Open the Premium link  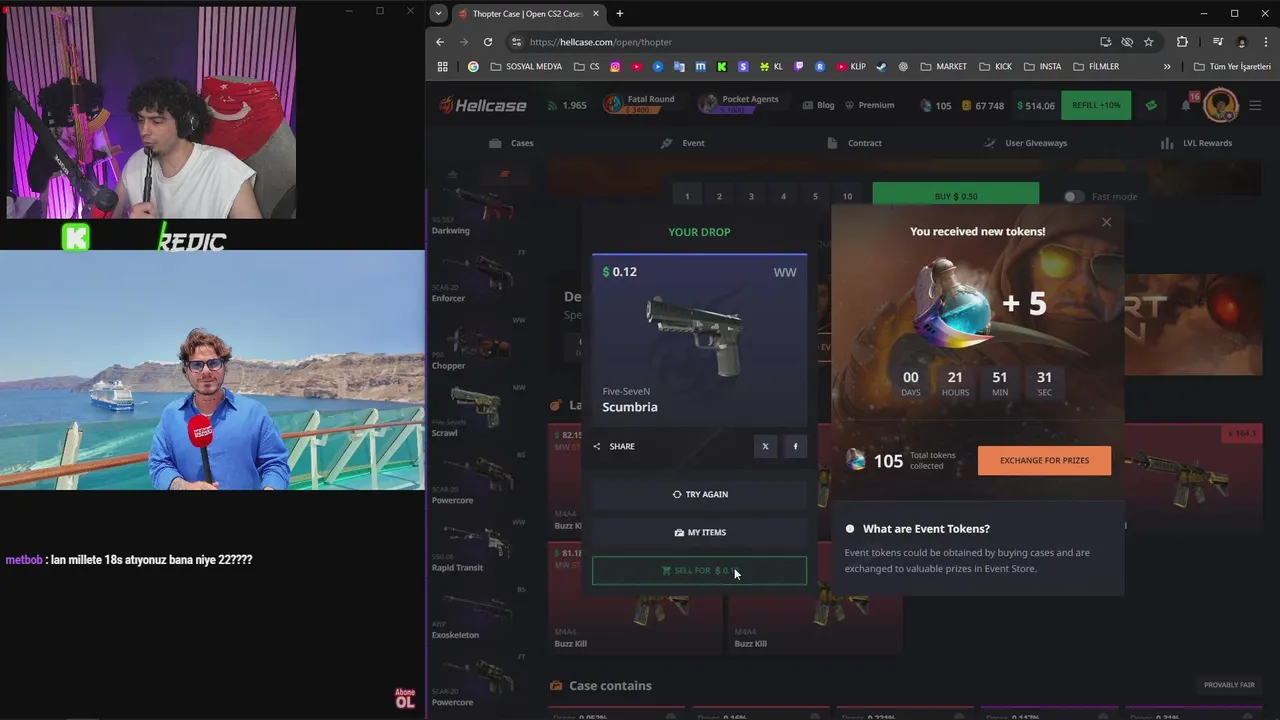tap(869, 105)
